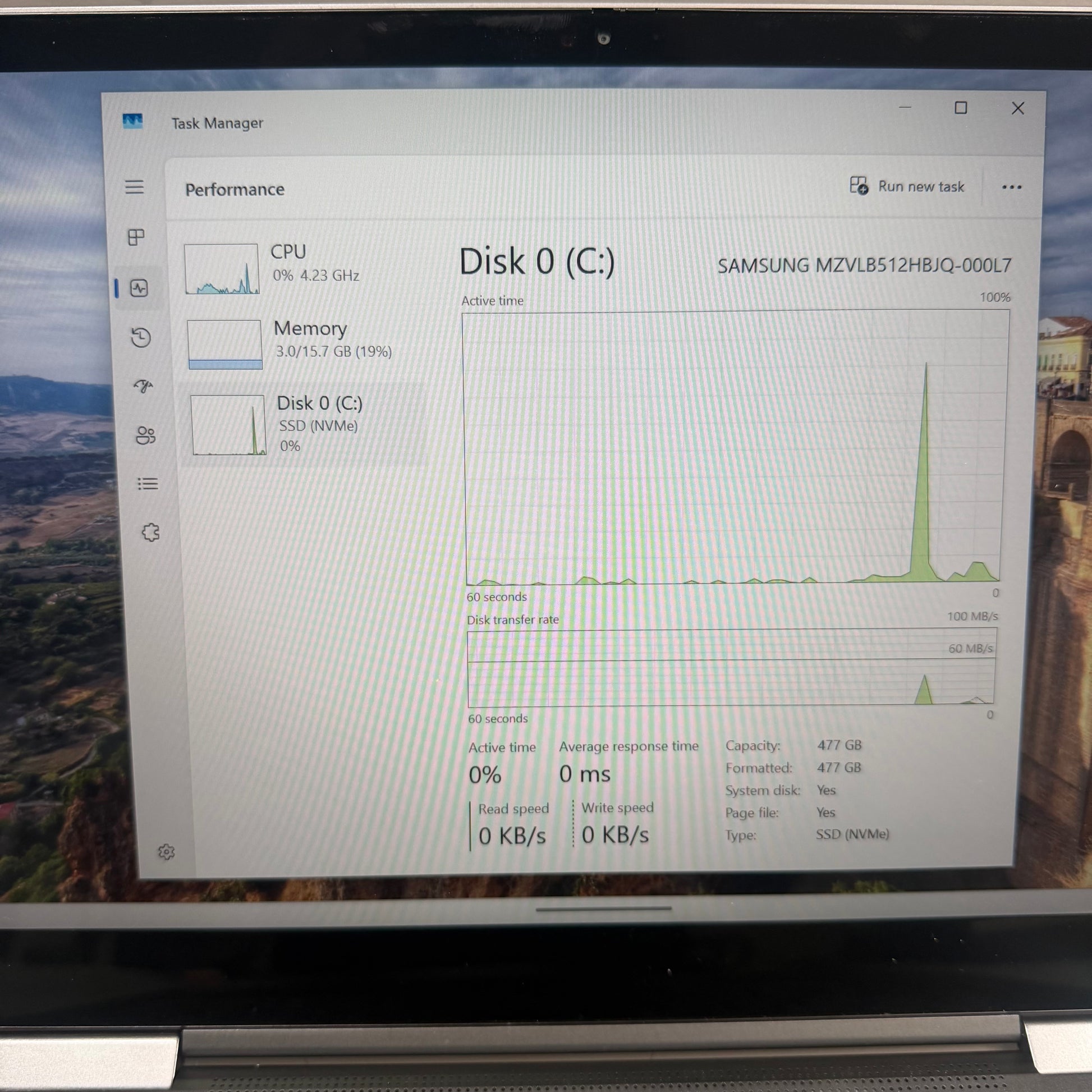
Task: Open App history page icon
Action: [141, 337]
